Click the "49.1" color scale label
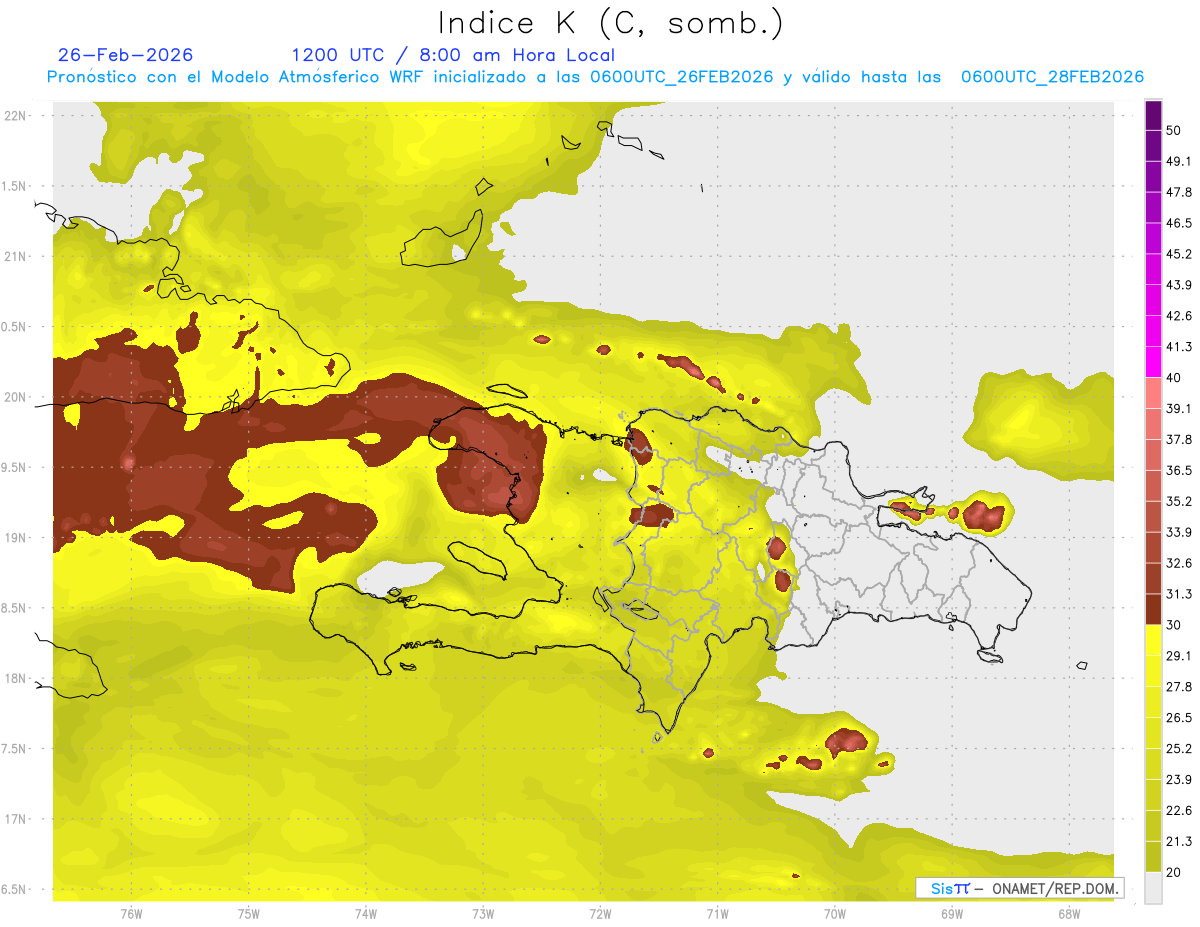Viewport: 1200px width, 927px height. click(1179, 162)
